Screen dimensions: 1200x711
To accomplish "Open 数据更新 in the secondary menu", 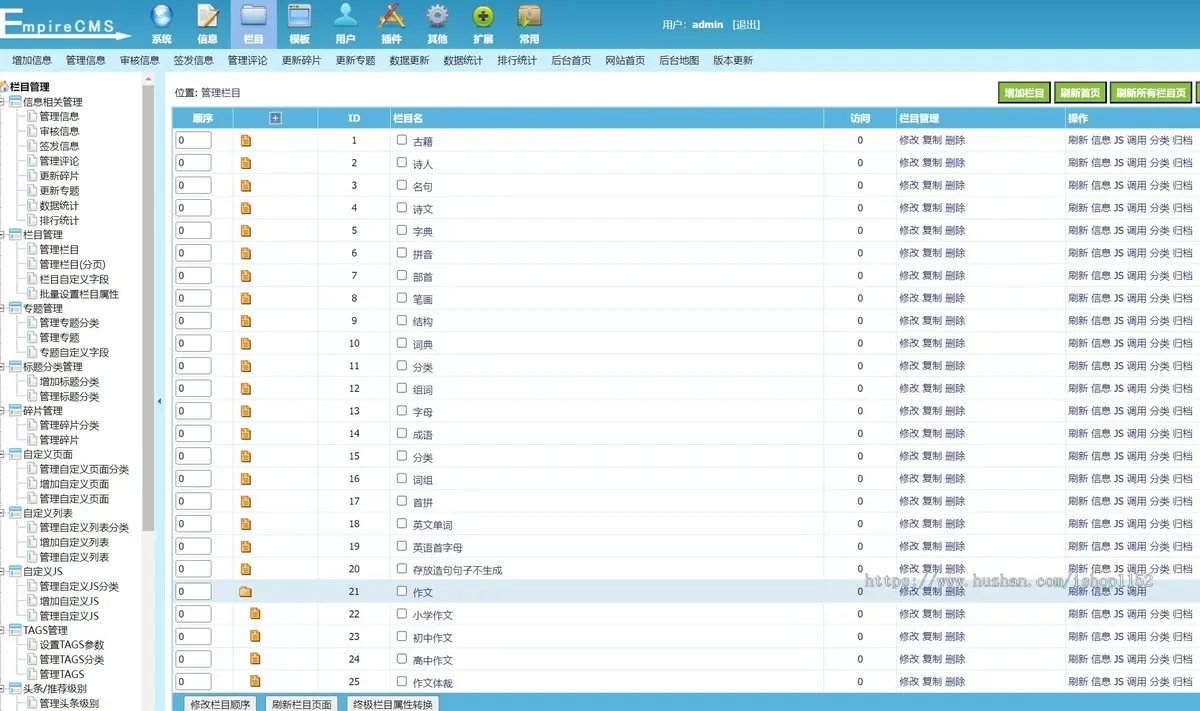I will click(x=409, y=60).
